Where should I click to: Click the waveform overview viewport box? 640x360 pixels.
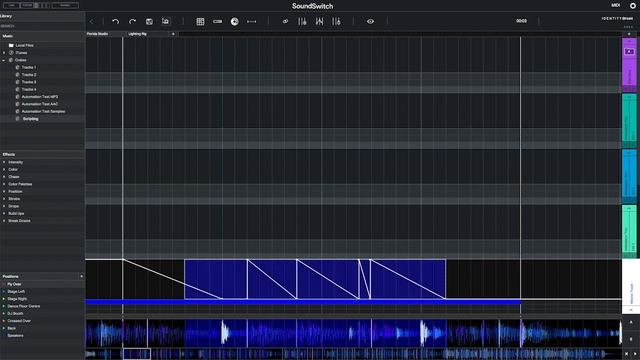point(137,353)
